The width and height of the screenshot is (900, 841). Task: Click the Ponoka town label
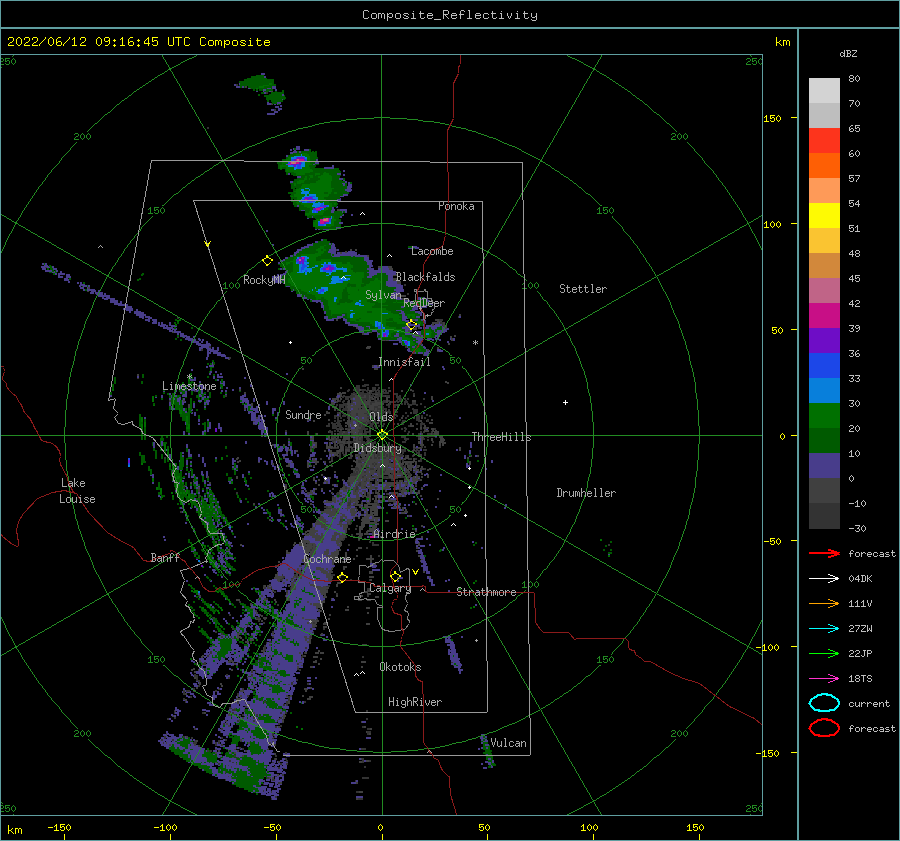coord(456,206)
